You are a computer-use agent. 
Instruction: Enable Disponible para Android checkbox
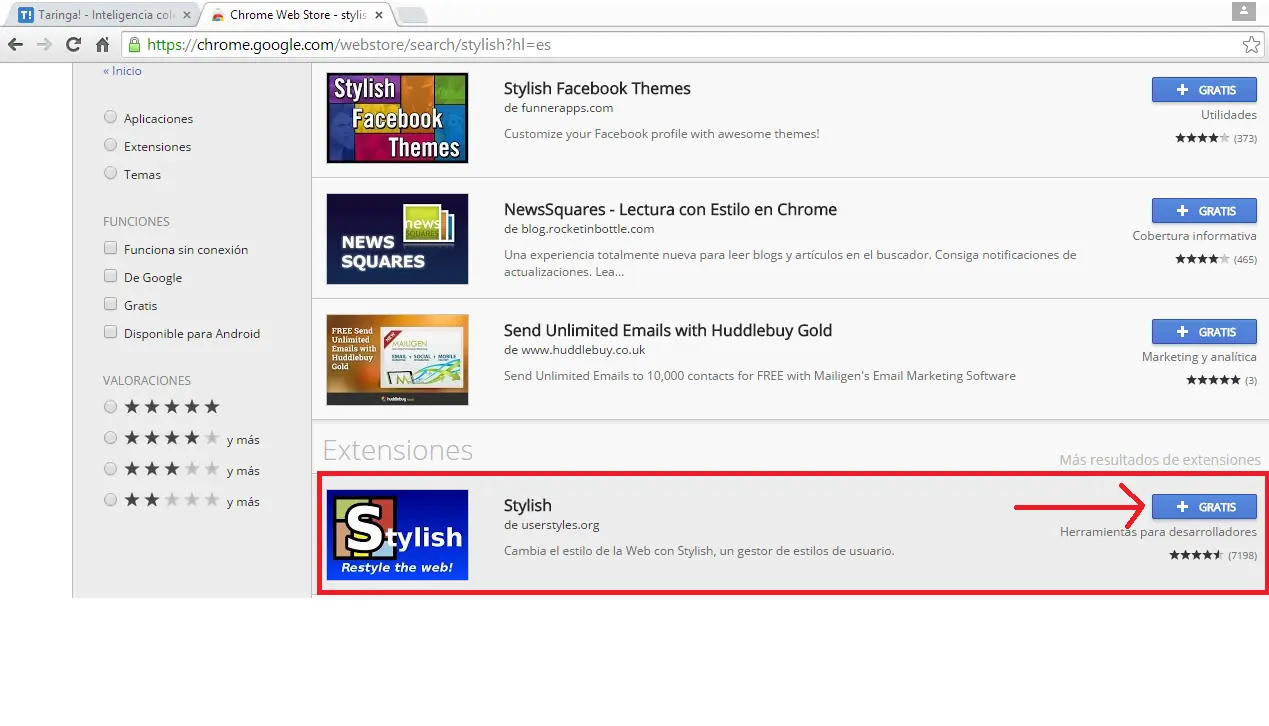pyautogui.click(x=110, y=332)
